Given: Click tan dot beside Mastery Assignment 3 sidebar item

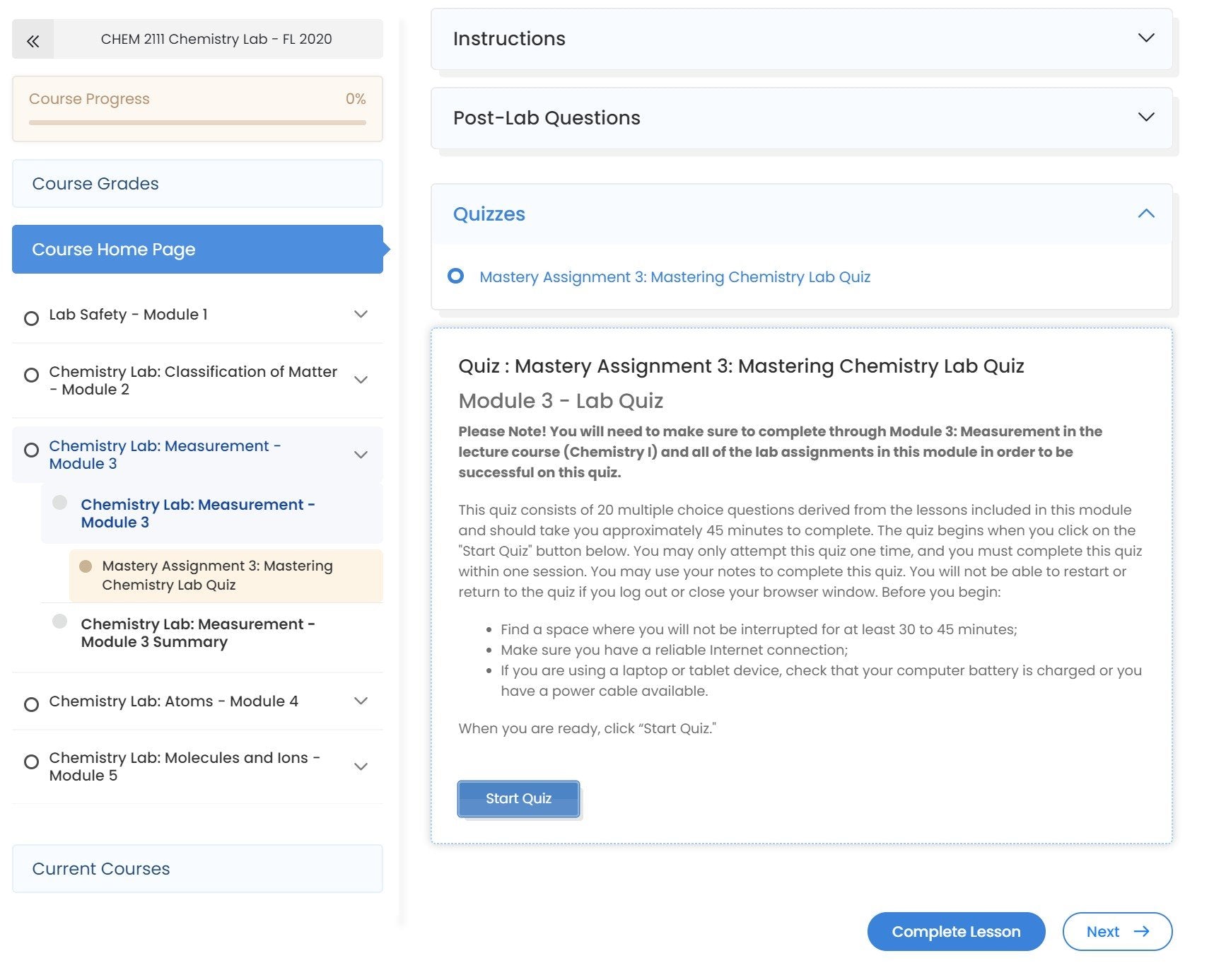Looking at the screenshot, I should [x=86, y=566].
